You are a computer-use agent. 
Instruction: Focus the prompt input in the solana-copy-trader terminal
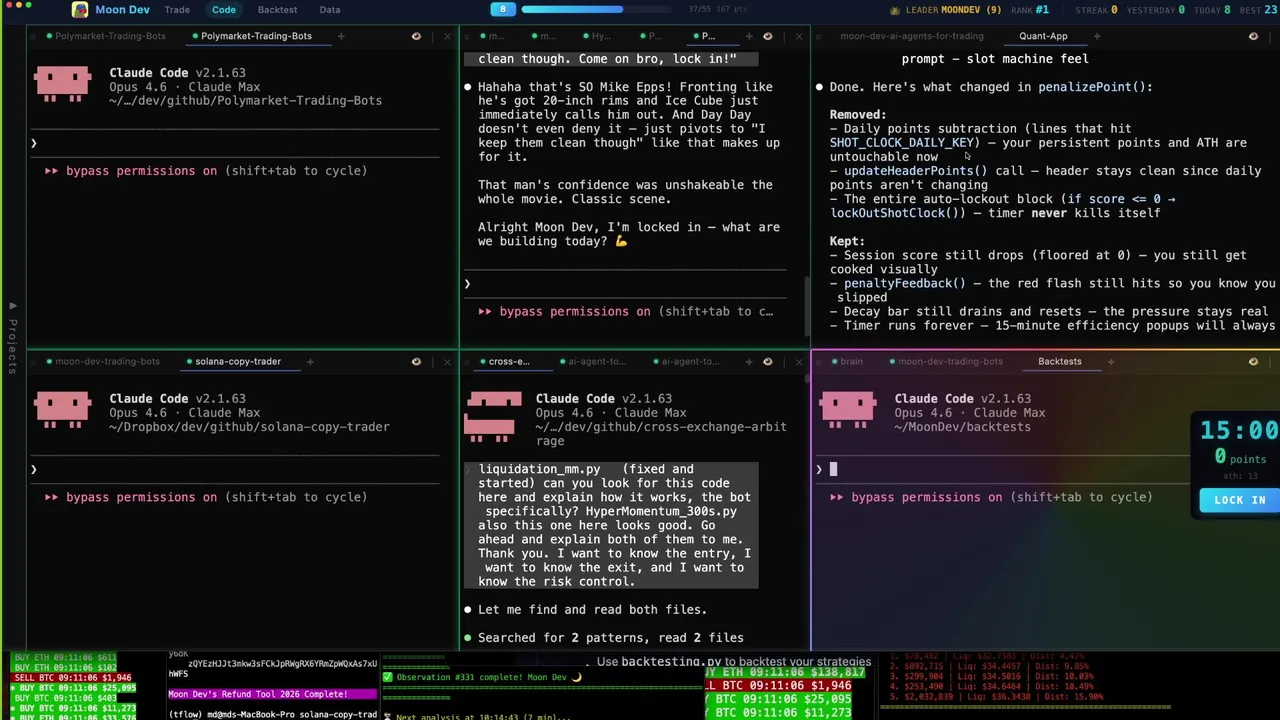click(x=235, y=469)
